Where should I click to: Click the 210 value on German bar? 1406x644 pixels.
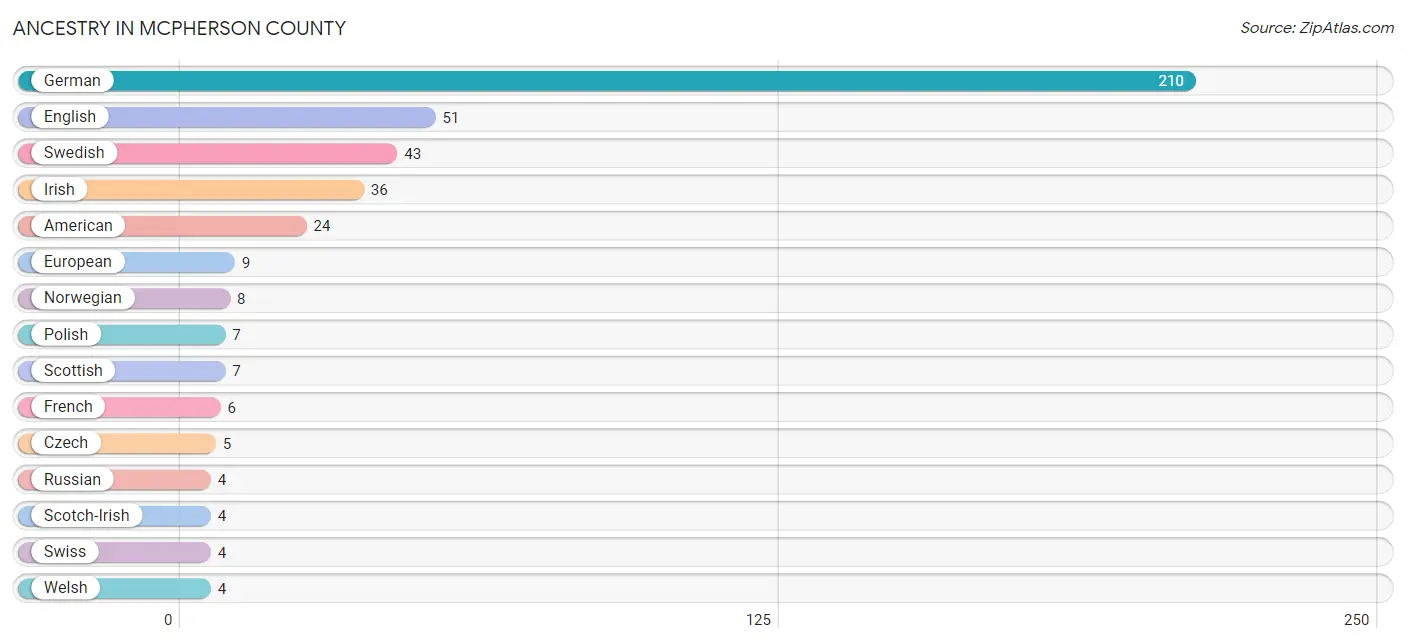1171,81
